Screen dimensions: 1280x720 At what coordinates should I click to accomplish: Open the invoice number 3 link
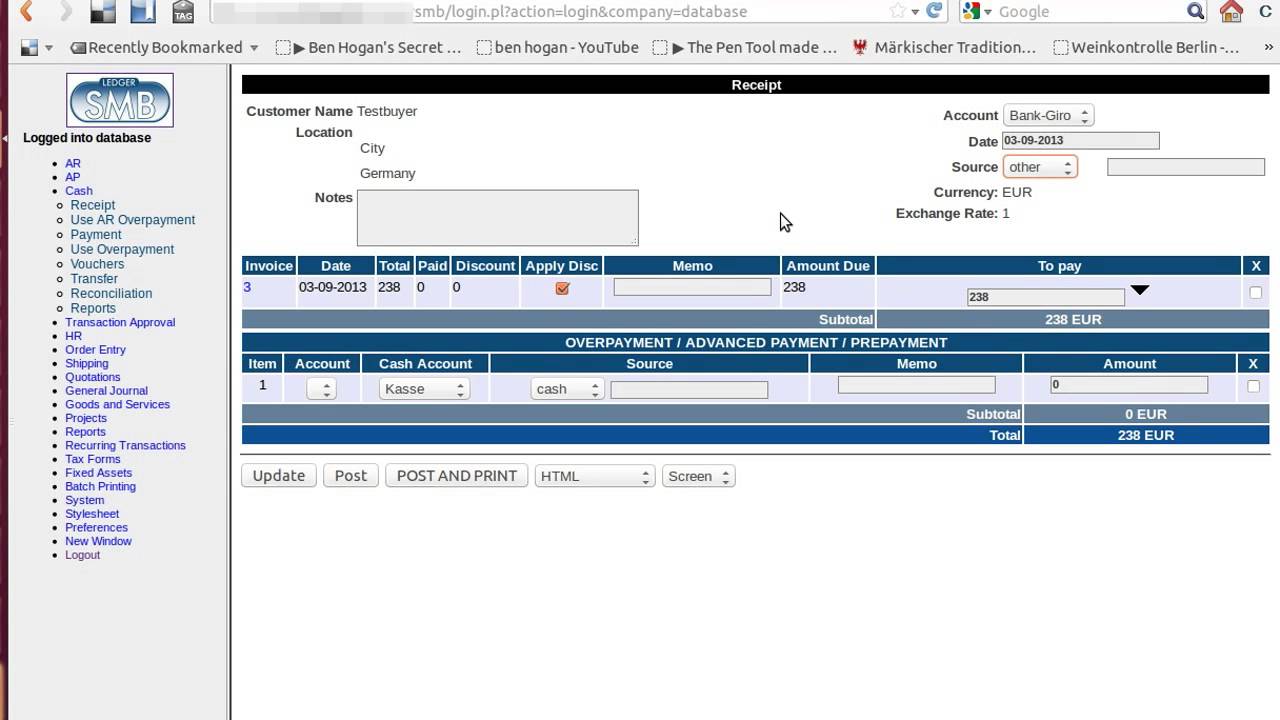(x=247, y=287)
